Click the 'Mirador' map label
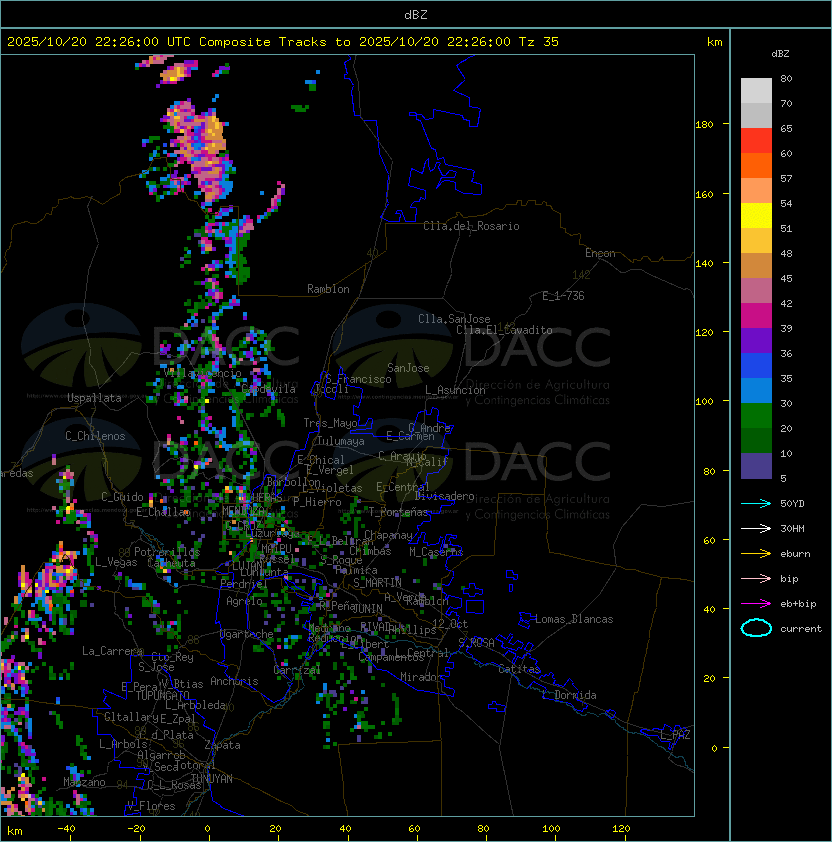 tap(421, 677)
